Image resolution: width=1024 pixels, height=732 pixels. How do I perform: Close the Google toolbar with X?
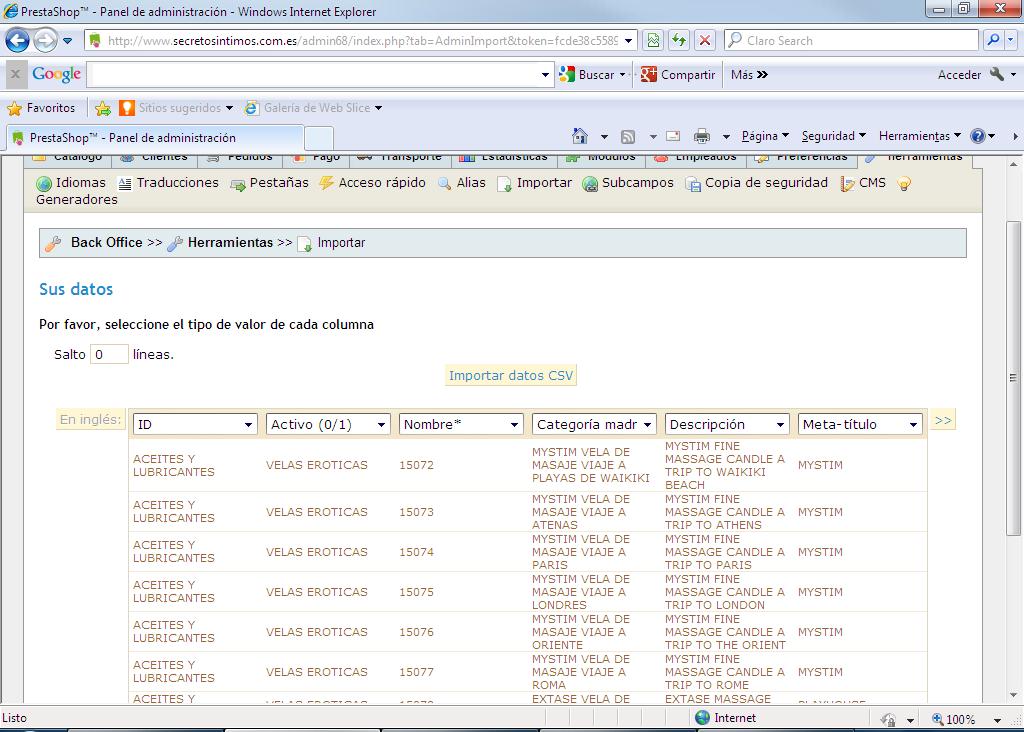coord(16,74)
